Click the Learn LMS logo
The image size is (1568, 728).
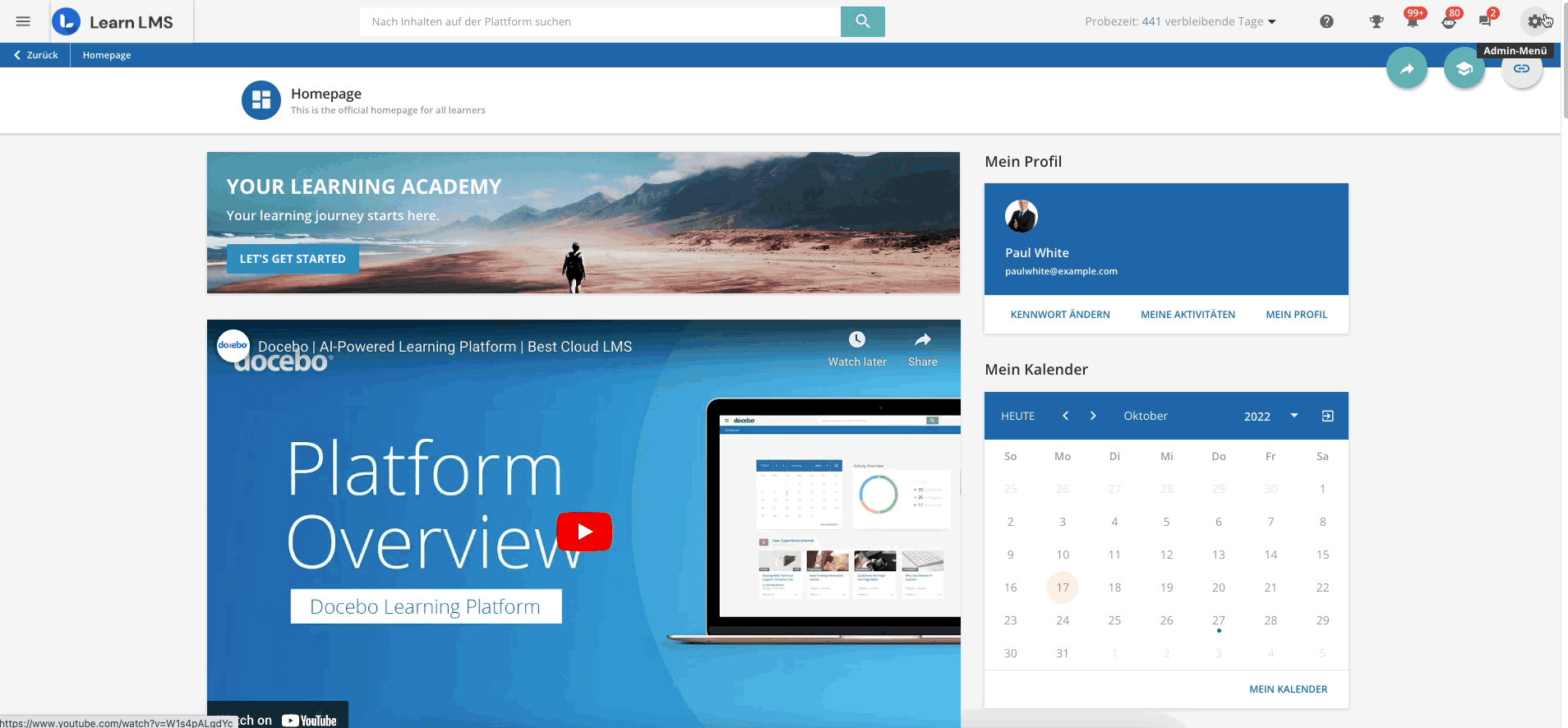tap(113, 21)
